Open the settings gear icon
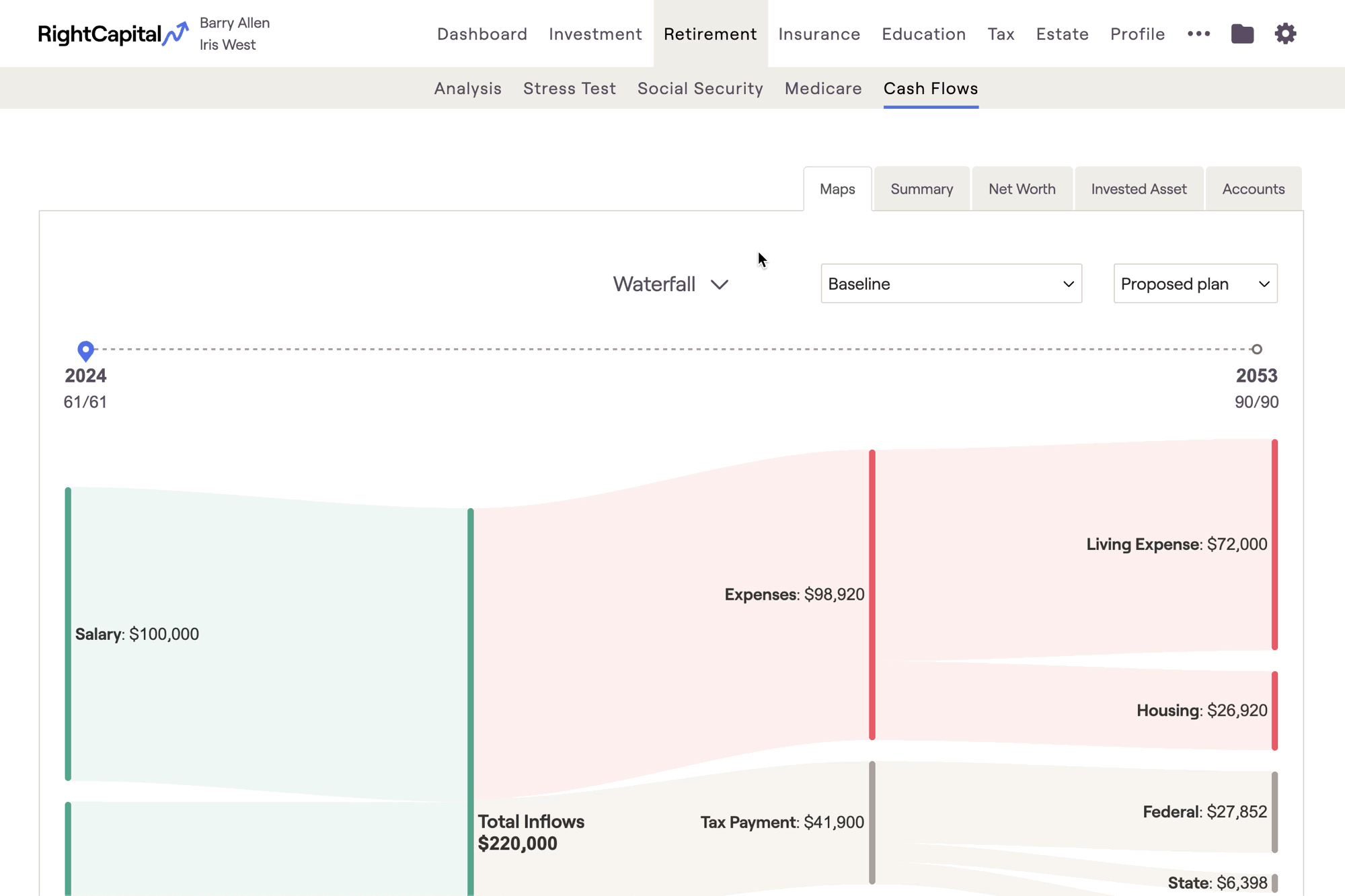 point(1285,34)
